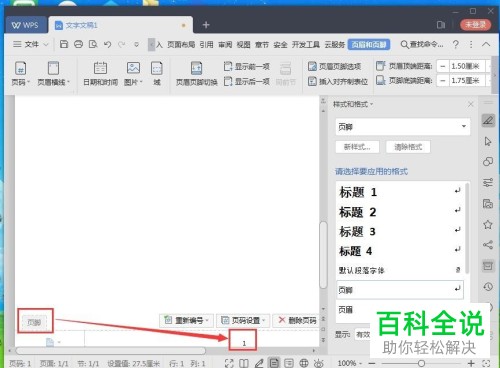This screenshot has height=368, width=500.
Task: Click the 域 field icon in ribbon
Action: (157, 74)
